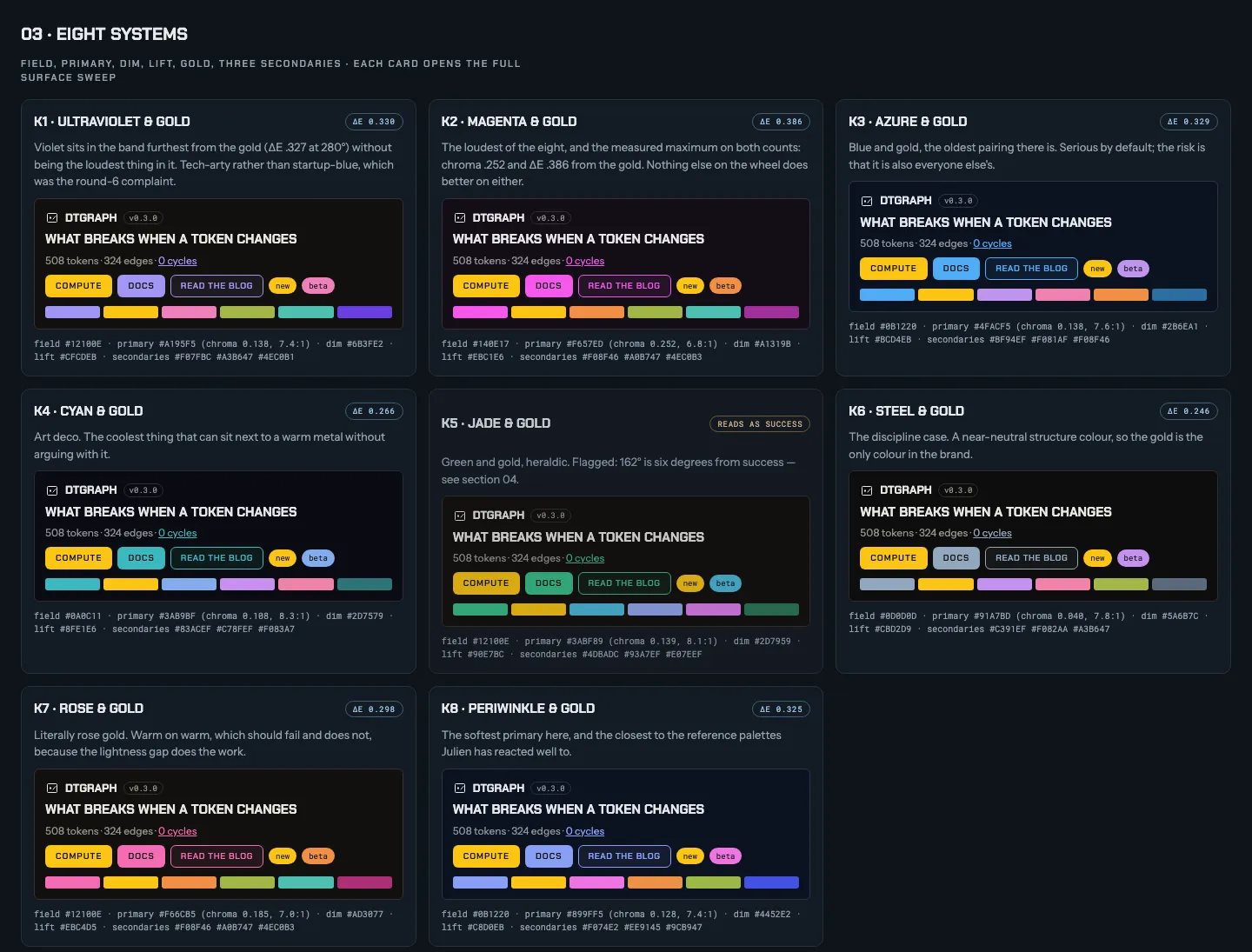Click the azure blue primary swatch in K3 card

pos(887,295)
